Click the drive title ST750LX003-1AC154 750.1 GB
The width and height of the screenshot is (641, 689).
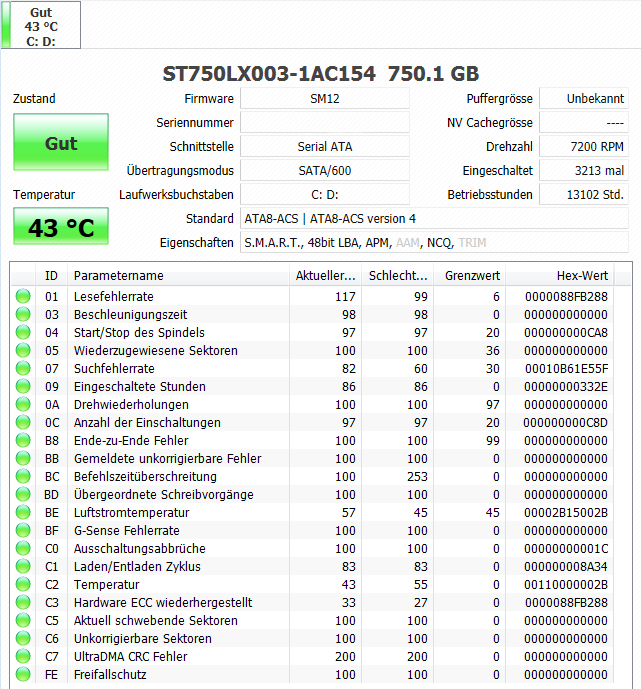click(x=321, y=73)
